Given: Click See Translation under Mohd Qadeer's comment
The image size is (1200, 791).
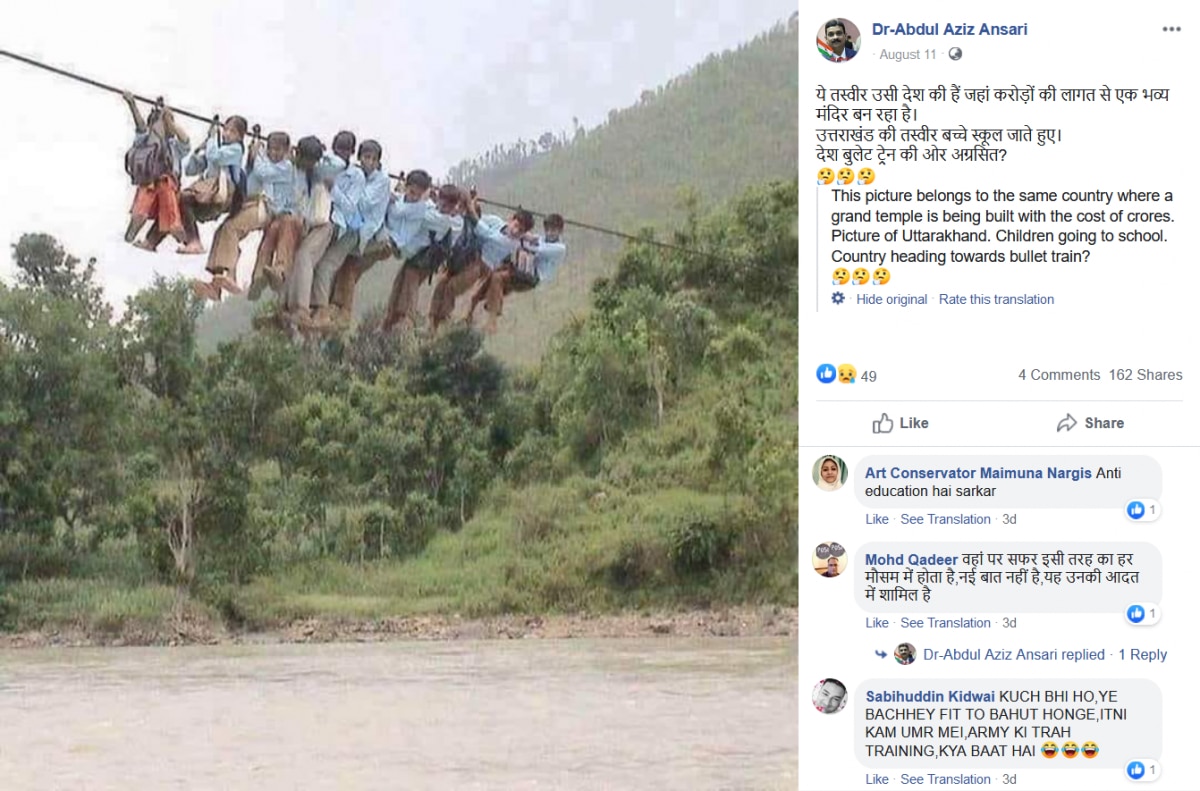Looking at the screenshot, I should (x=945, y=622).
